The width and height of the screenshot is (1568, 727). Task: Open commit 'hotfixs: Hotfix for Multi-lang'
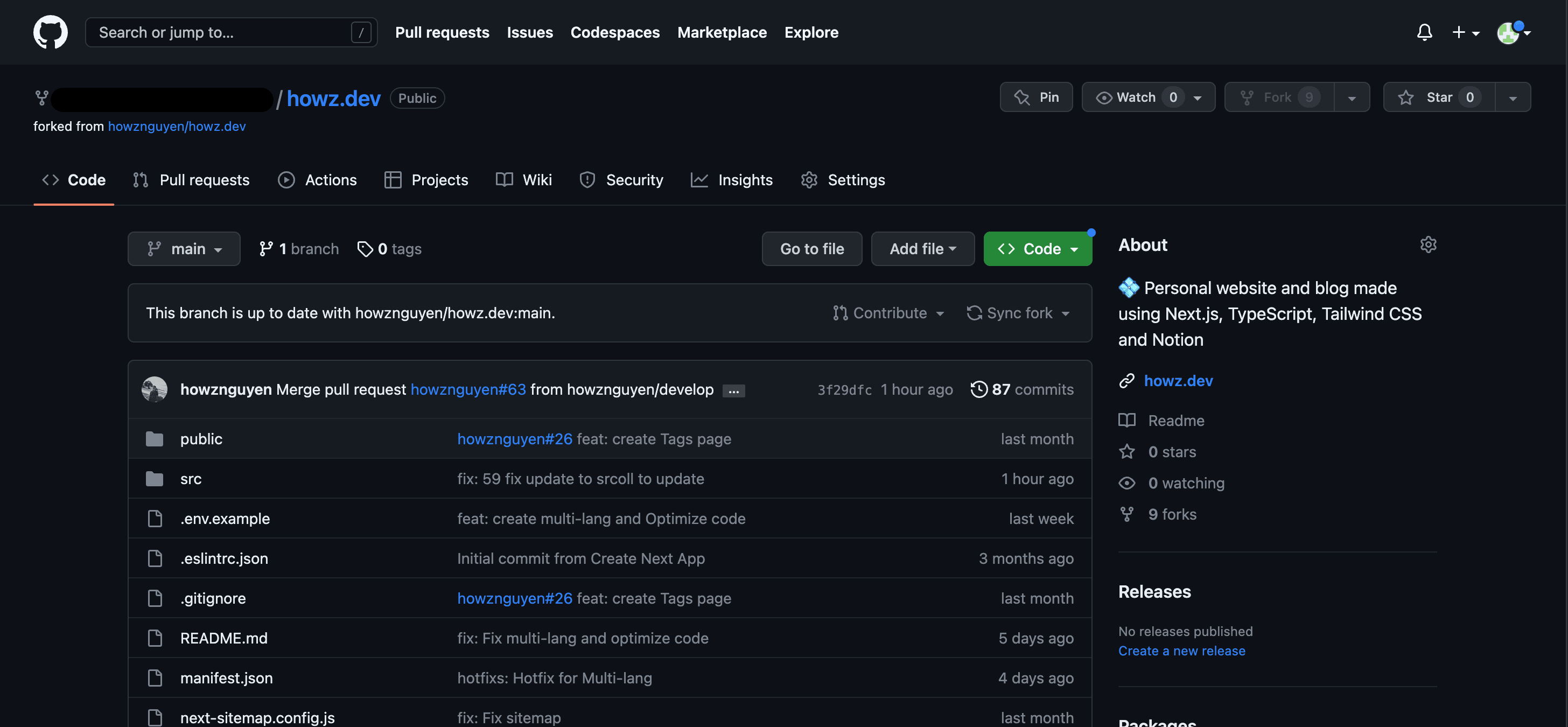click(555, 677)
